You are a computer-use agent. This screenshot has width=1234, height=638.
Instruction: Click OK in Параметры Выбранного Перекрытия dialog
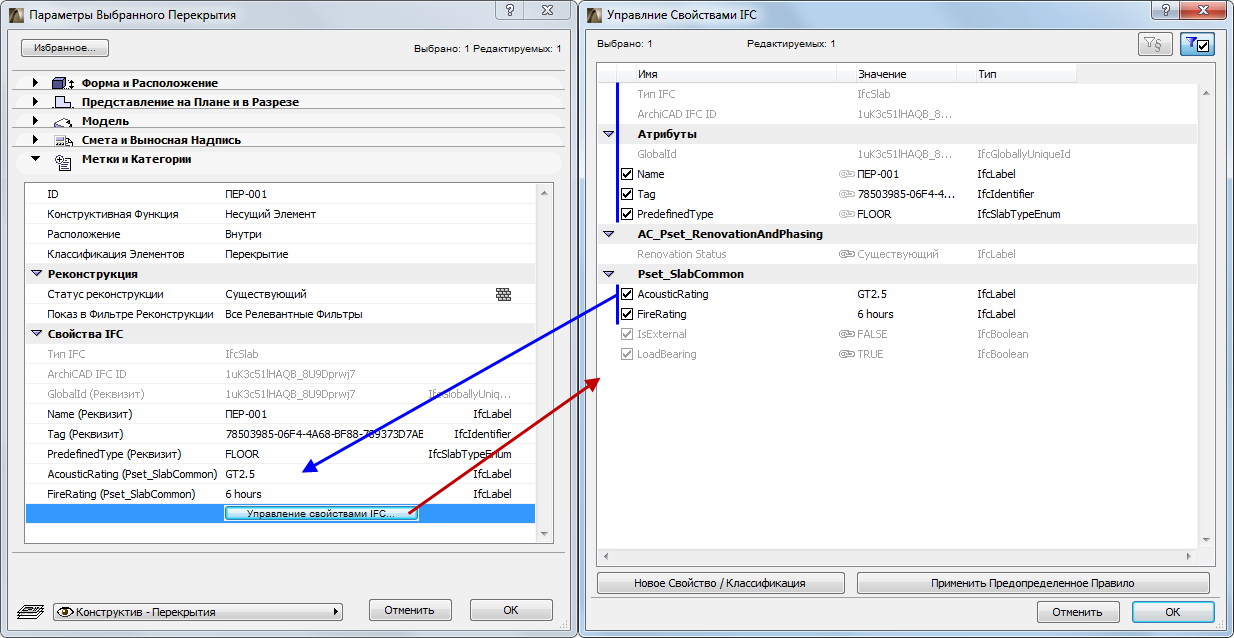tap(511, 610)
